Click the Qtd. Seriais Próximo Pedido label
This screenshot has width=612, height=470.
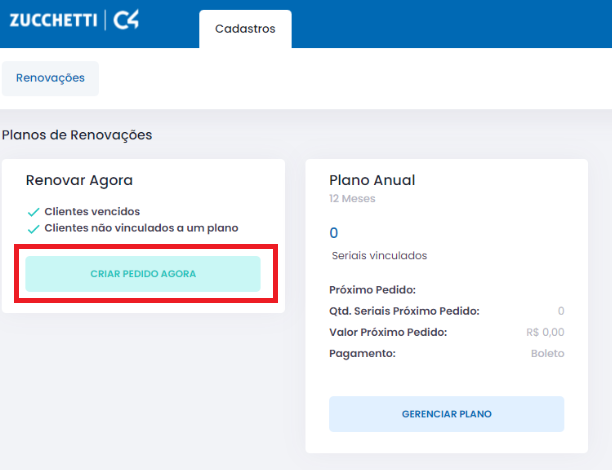(404, 311)
